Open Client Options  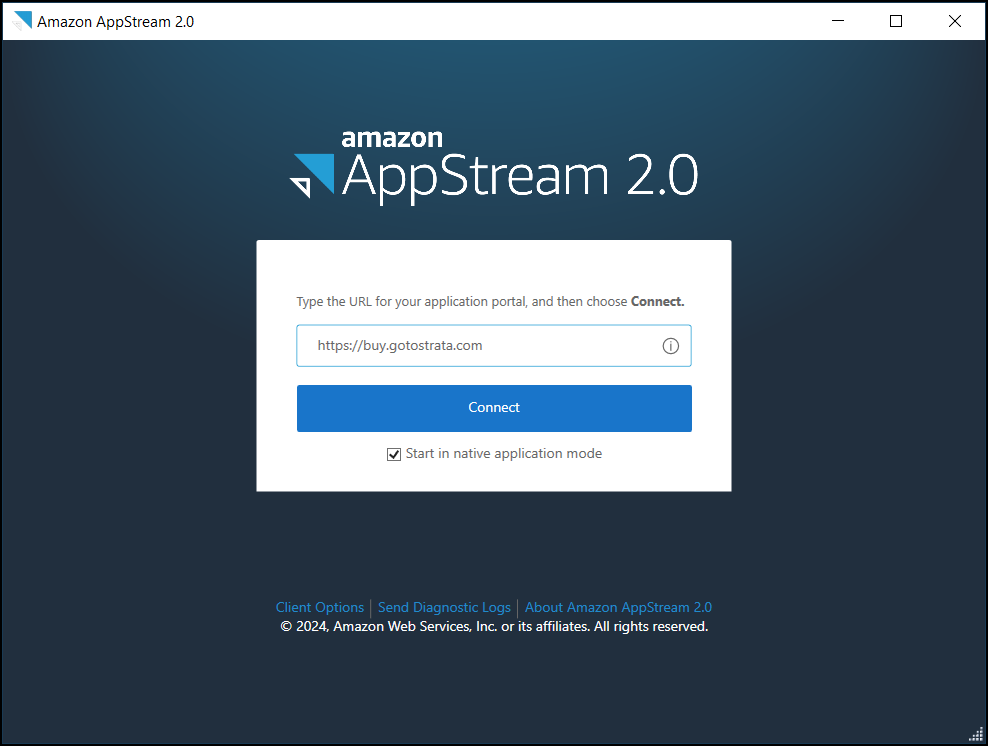pos(319,607)
